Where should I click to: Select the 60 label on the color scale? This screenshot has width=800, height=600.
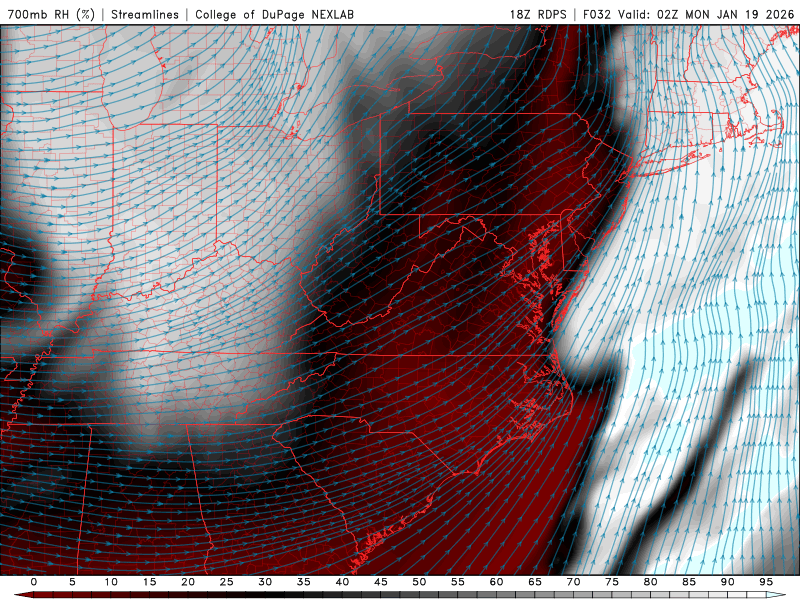[496, 582]
